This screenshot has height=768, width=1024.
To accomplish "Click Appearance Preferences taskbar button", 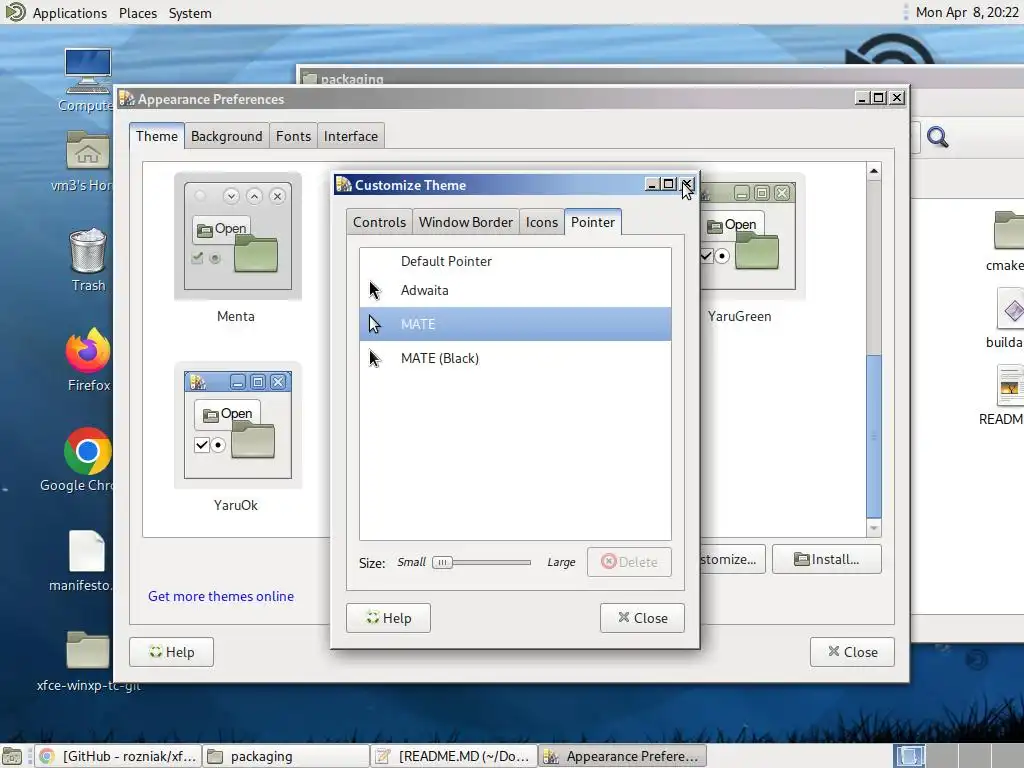I will pyautogui.click(x=622, y=756).
